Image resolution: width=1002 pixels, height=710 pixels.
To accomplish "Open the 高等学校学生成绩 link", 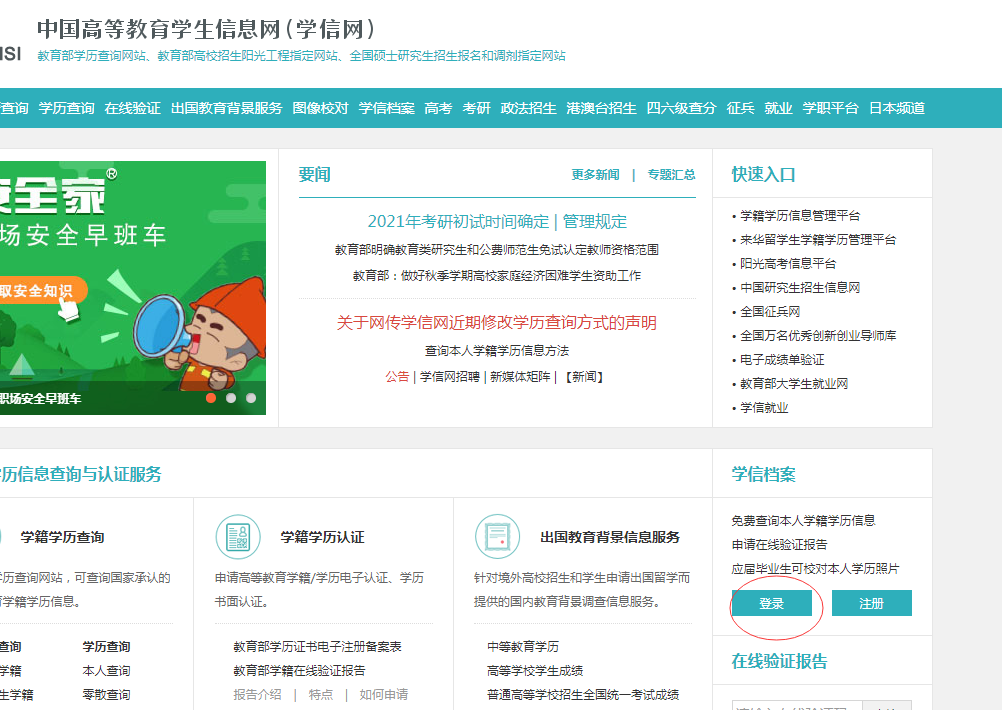I will [x=535, y=670].
